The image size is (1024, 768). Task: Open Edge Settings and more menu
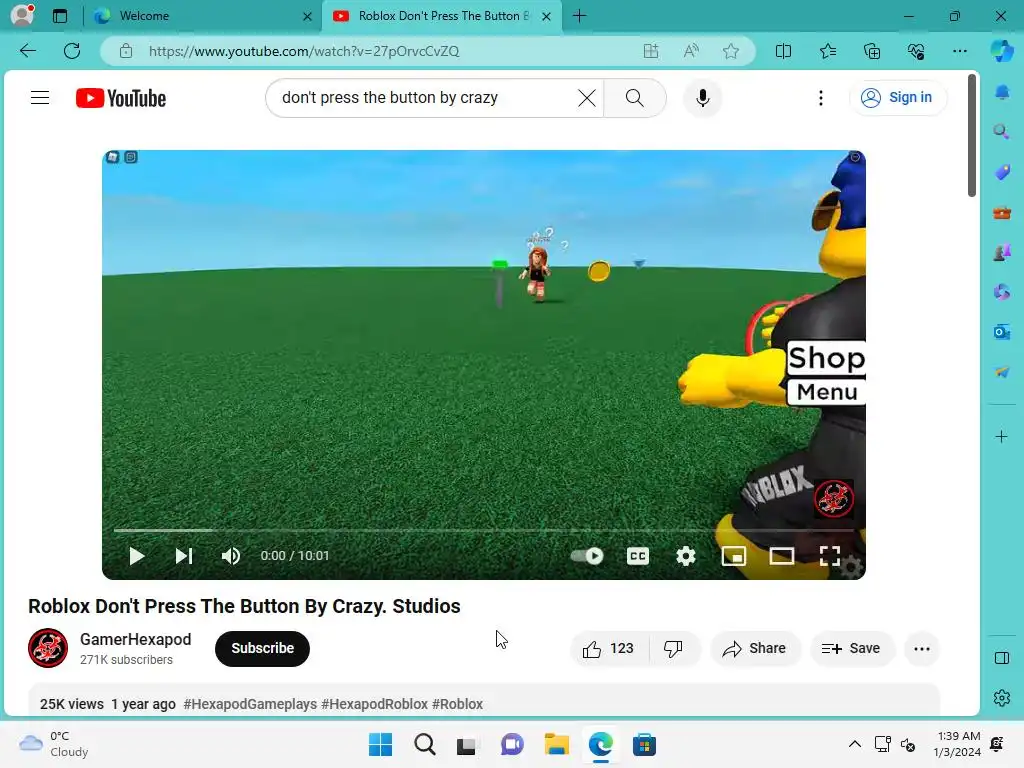[x=959, y=51]
